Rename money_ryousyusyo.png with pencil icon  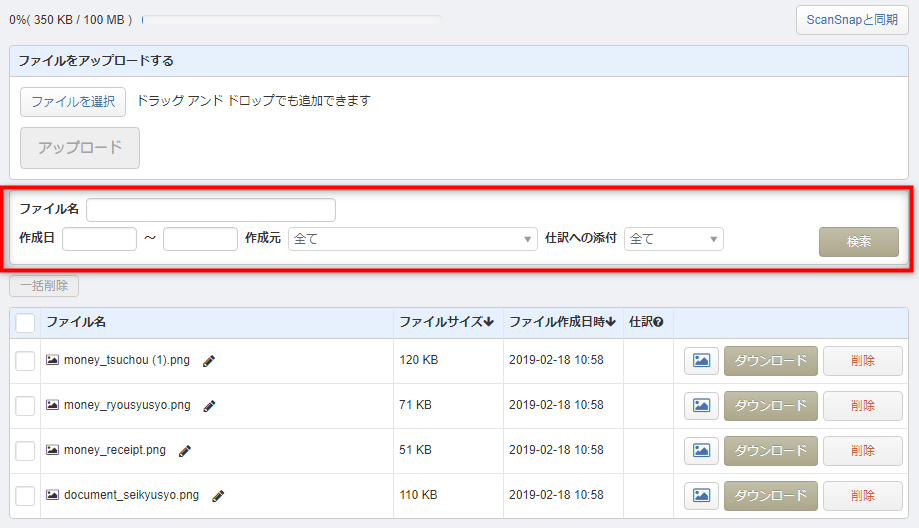click(x=209, y=406)
